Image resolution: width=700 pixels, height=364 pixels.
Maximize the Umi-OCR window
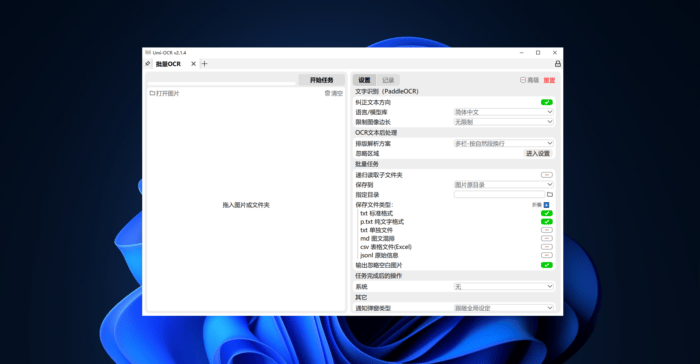point(538,53)
